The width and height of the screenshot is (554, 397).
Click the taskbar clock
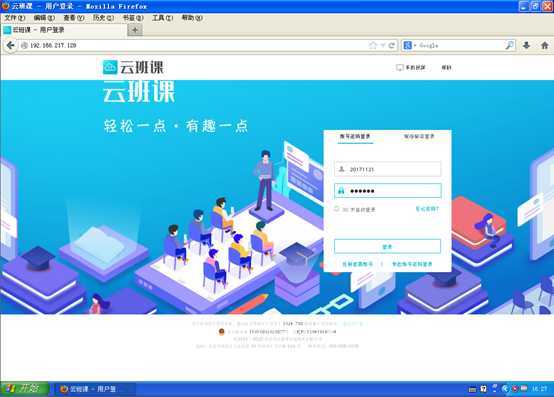point(540,389)
